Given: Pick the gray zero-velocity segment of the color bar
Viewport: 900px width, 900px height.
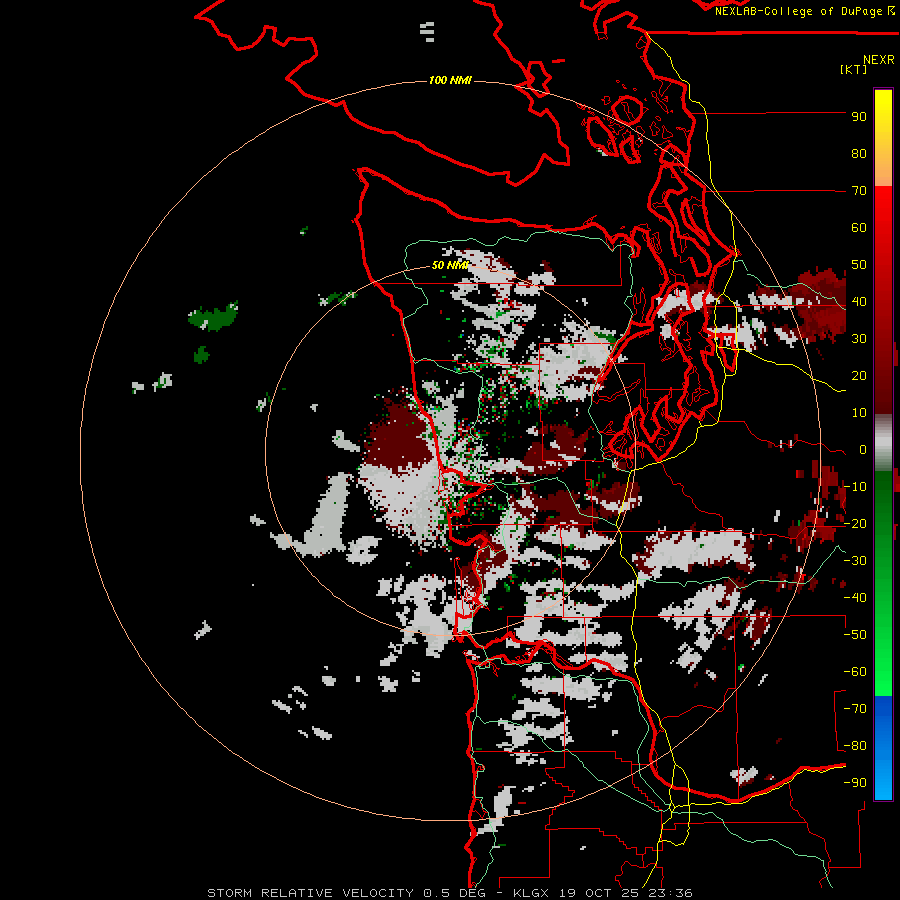Looking at the screenshot, I should (x=883, y=443).
